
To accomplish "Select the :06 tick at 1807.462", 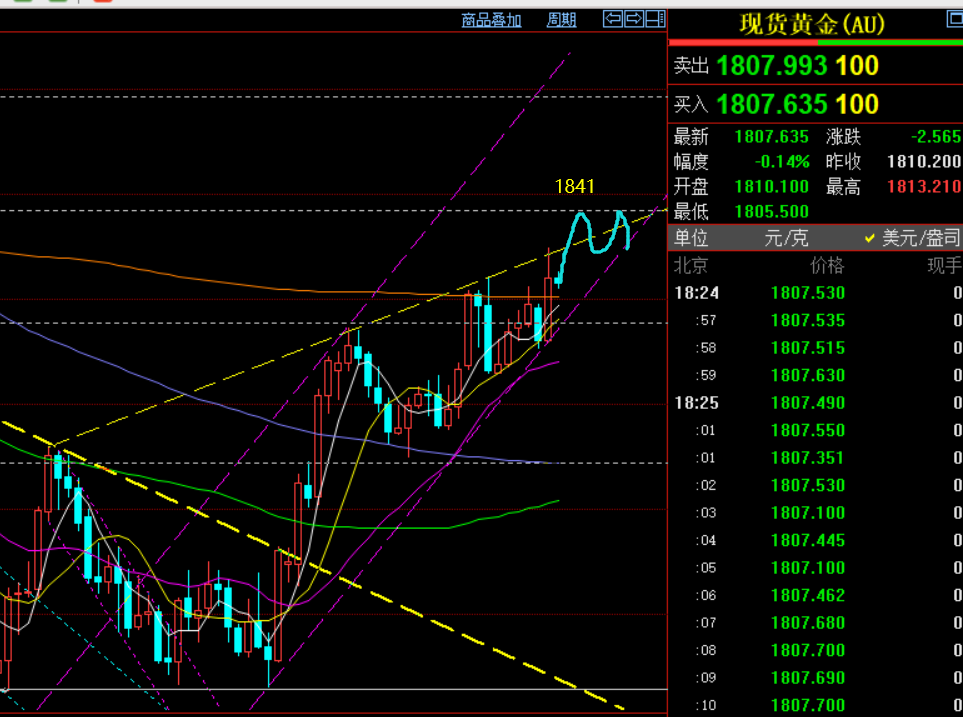I will tap(816, 595).
